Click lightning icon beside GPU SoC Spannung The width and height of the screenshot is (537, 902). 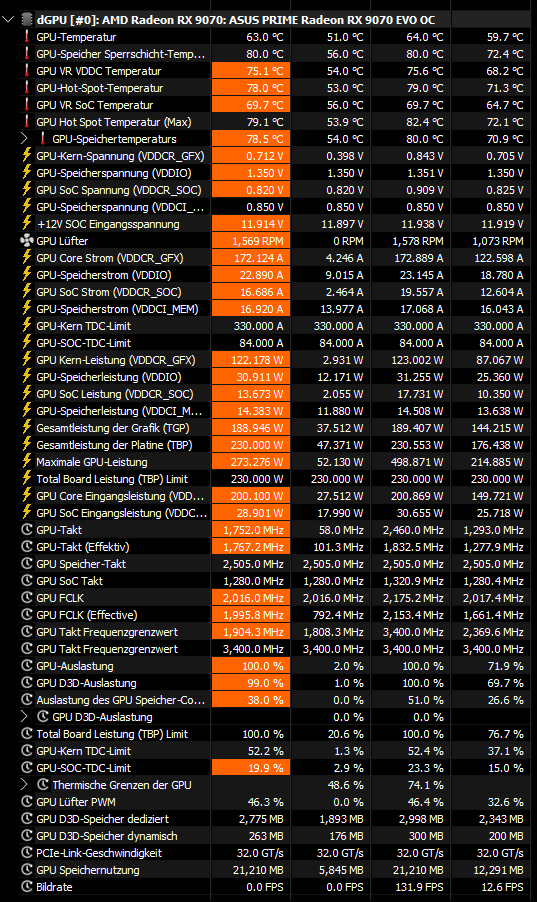coord(26,190)
